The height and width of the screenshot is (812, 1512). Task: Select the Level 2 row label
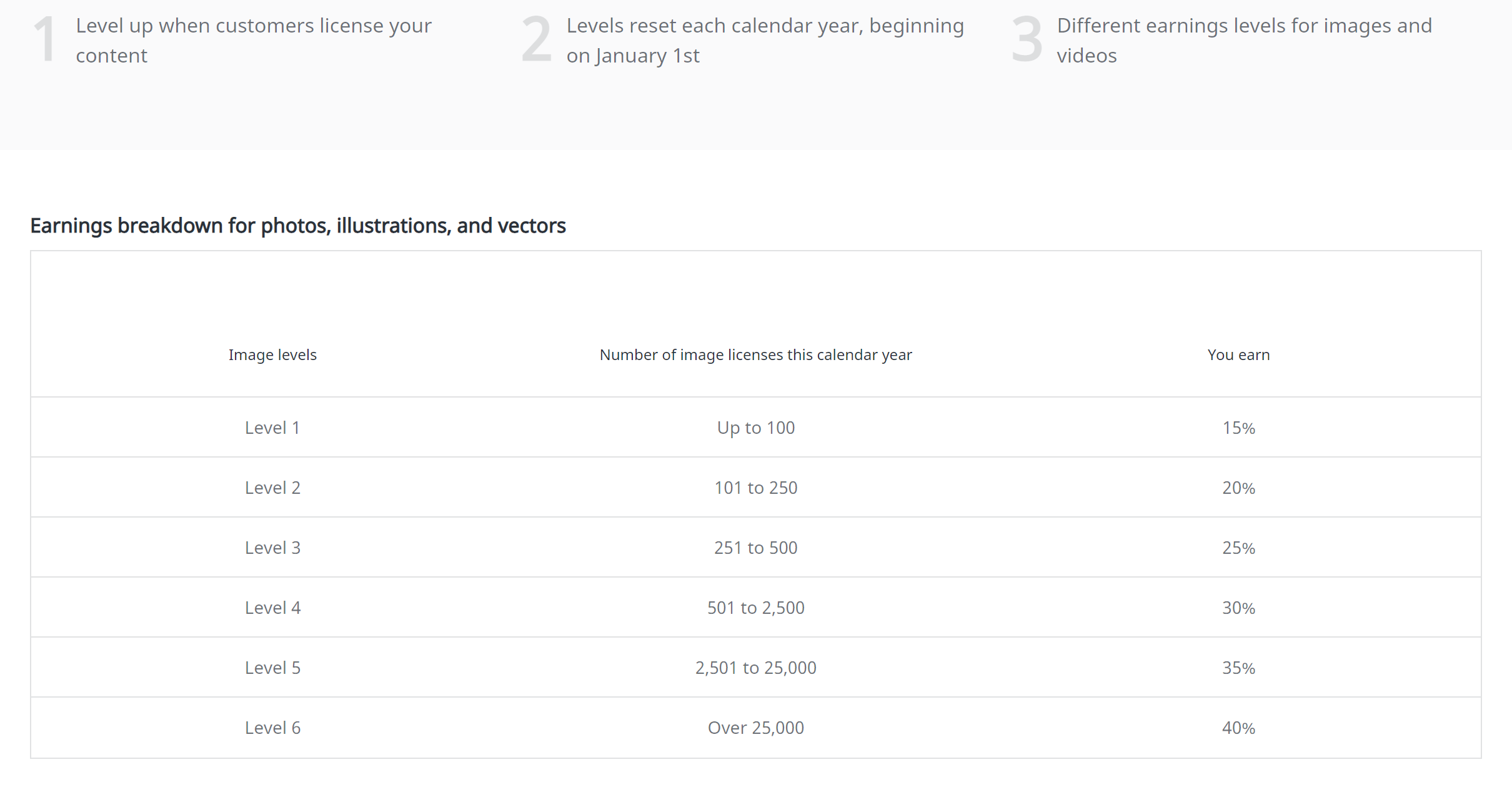pos(272,488)
